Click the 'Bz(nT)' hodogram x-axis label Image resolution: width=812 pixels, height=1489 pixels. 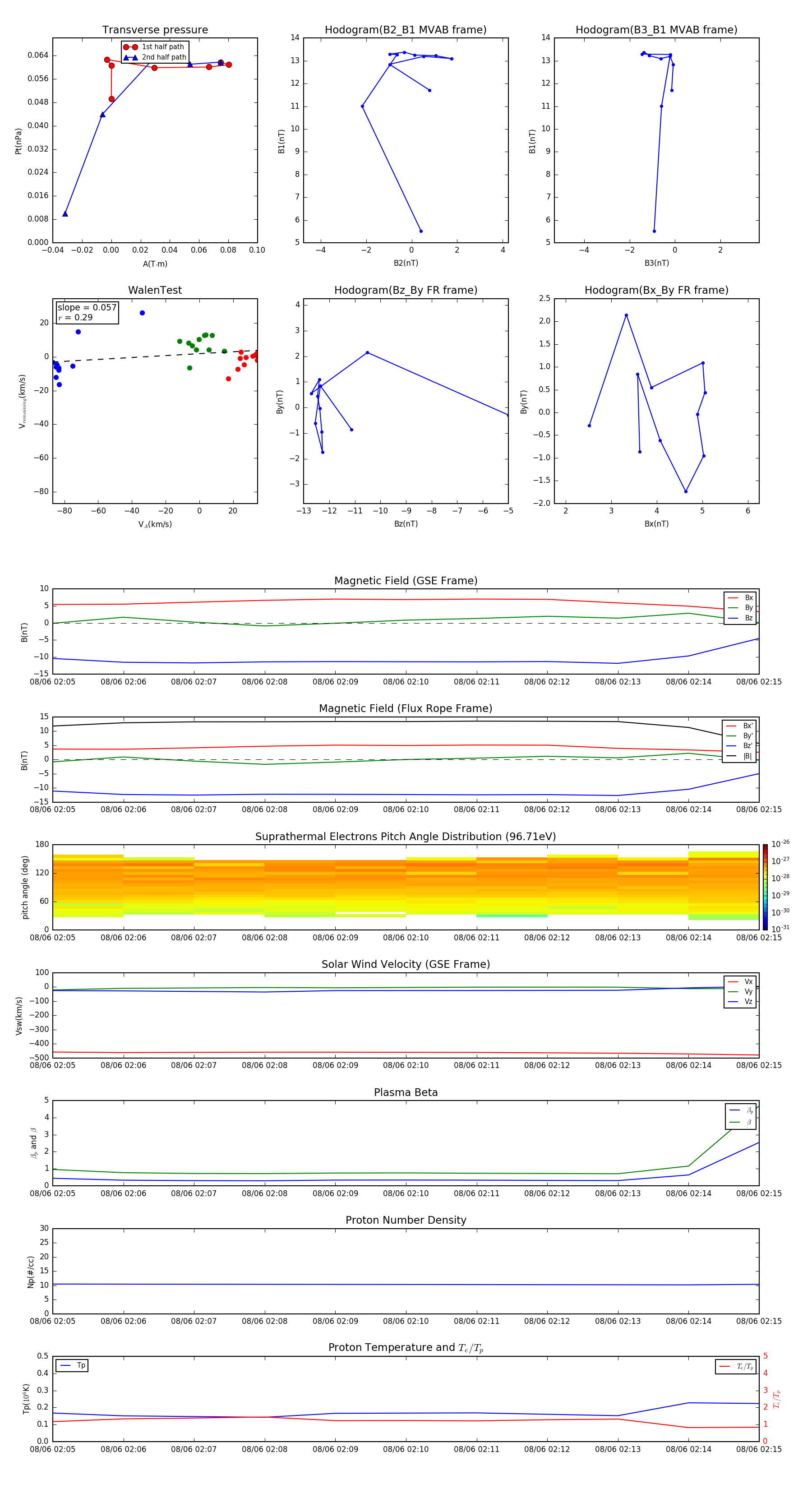click(406, 524)
